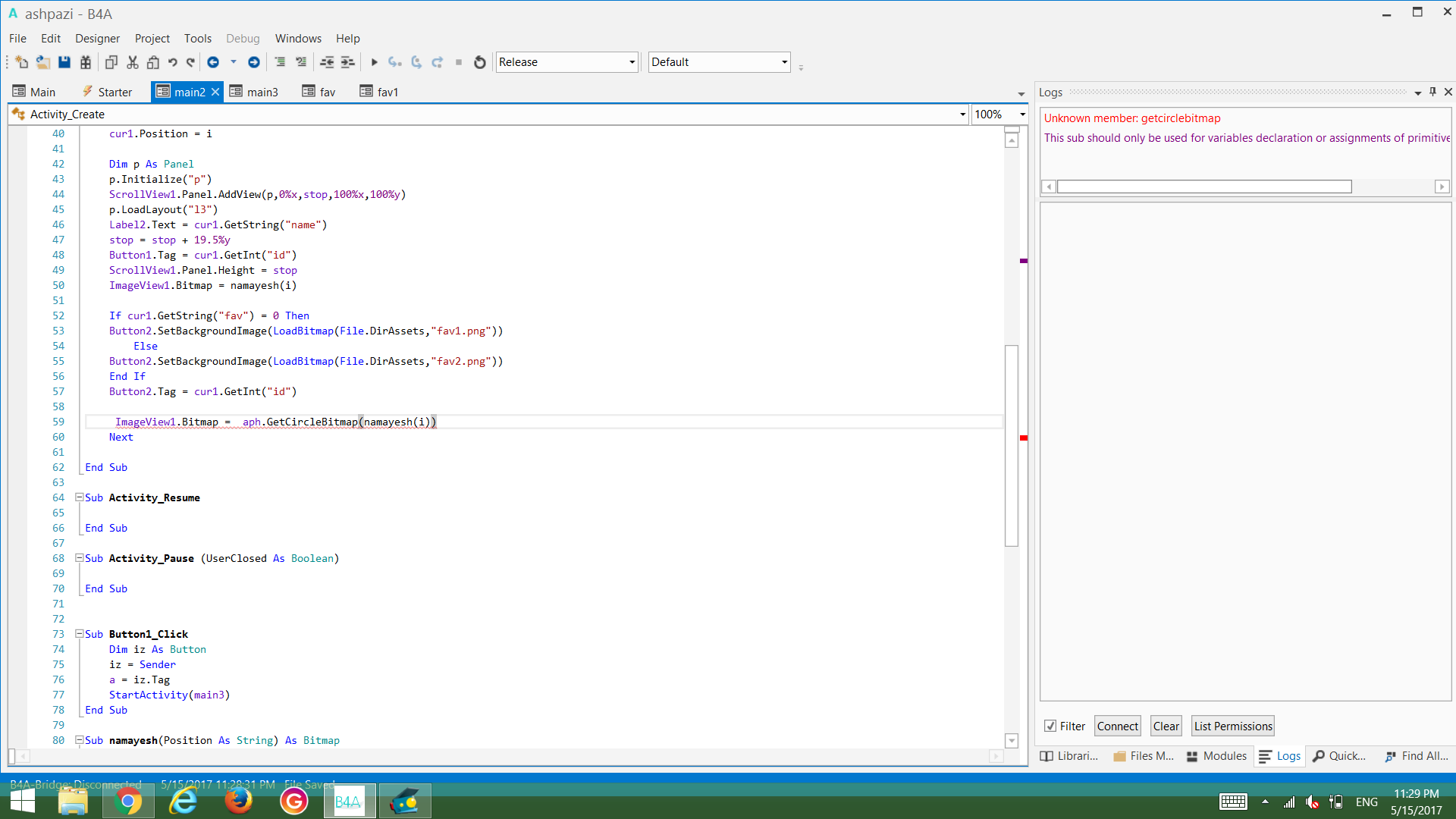Click the Save file toolbar icon
Image resolution: width=1456 pixels, height=819 pixels.
coord(64,62)
